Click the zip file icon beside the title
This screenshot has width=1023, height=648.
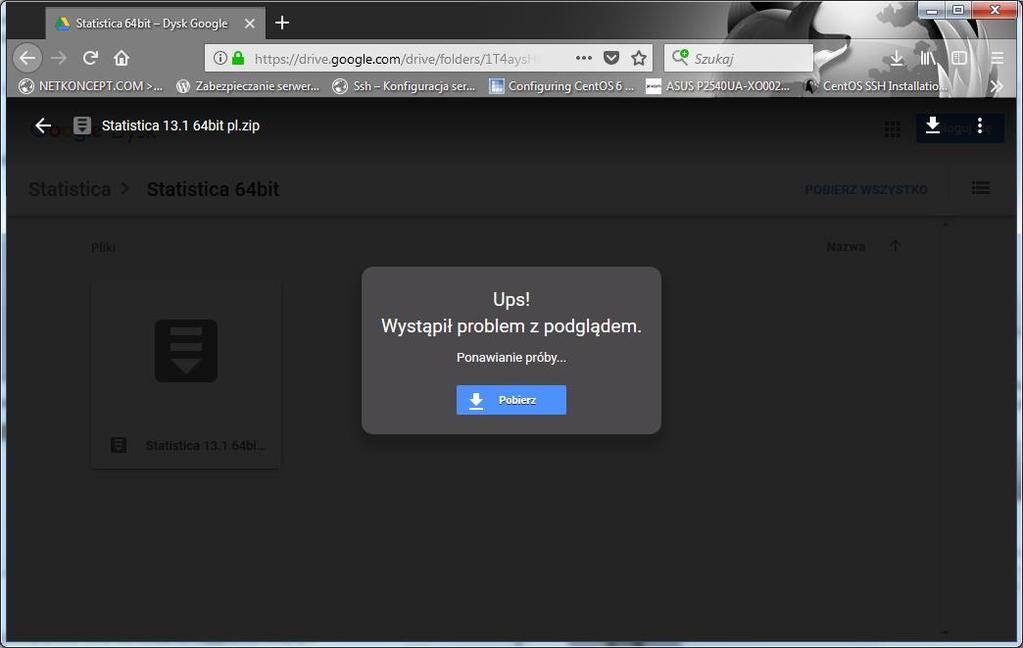click(82, 125)
